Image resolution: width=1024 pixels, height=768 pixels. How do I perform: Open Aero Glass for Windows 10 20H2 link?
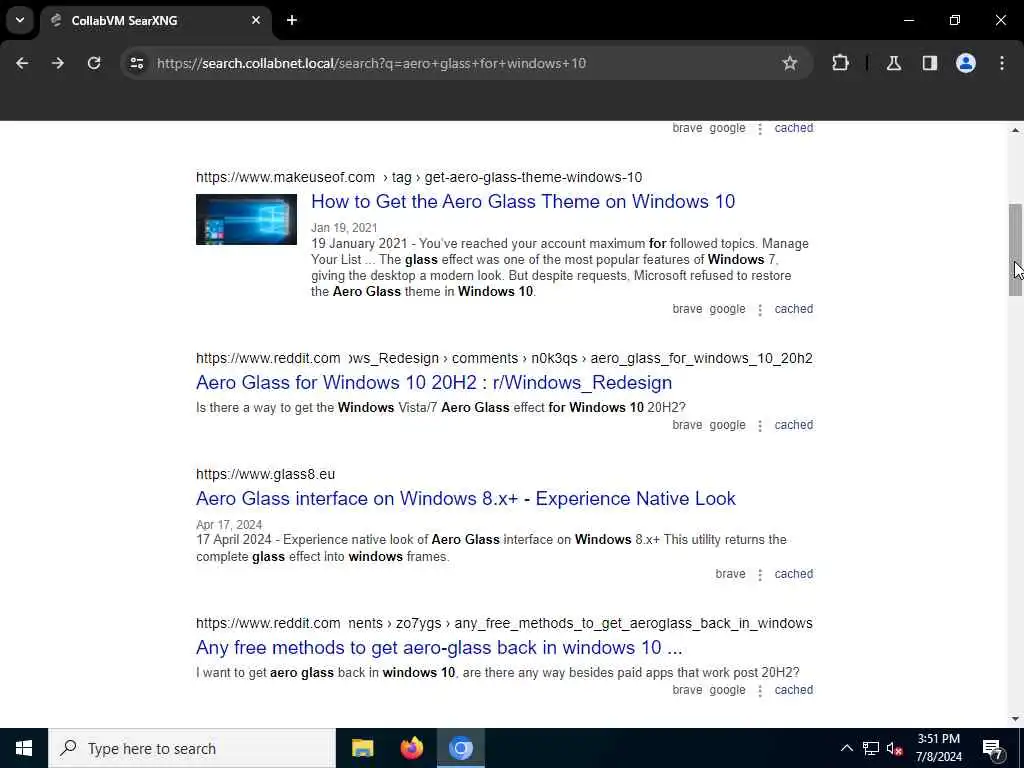pos(434,383)
